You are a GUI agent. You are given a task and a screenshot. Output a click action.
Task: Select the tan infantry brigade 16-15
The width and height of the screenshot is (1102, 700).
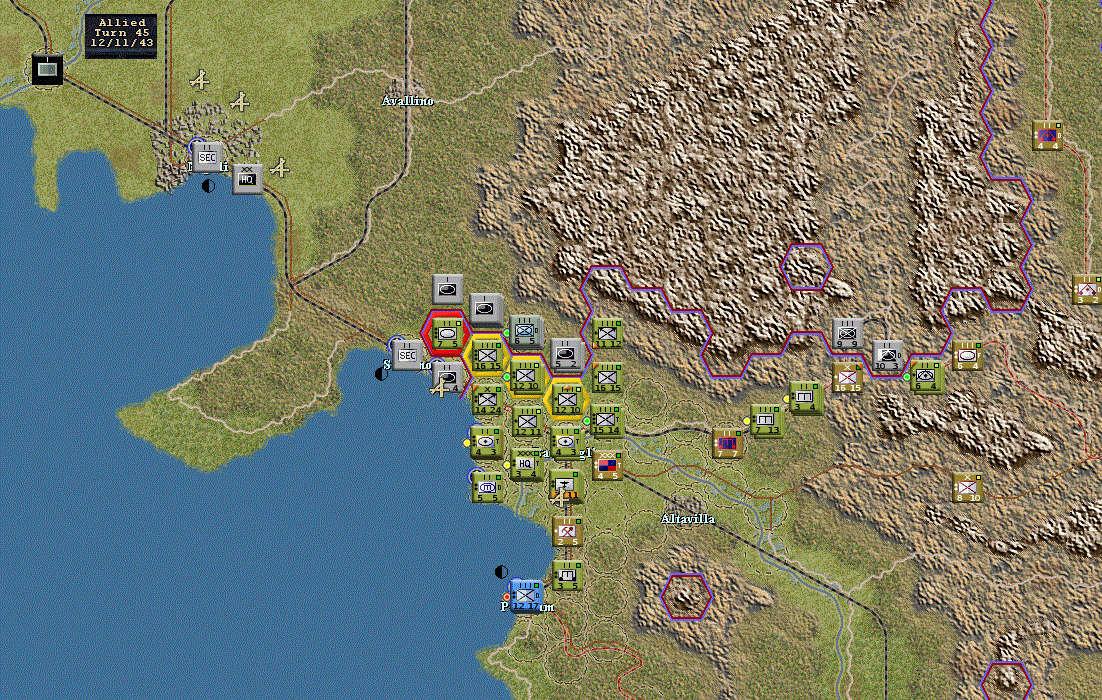click(x=846, y=377)
